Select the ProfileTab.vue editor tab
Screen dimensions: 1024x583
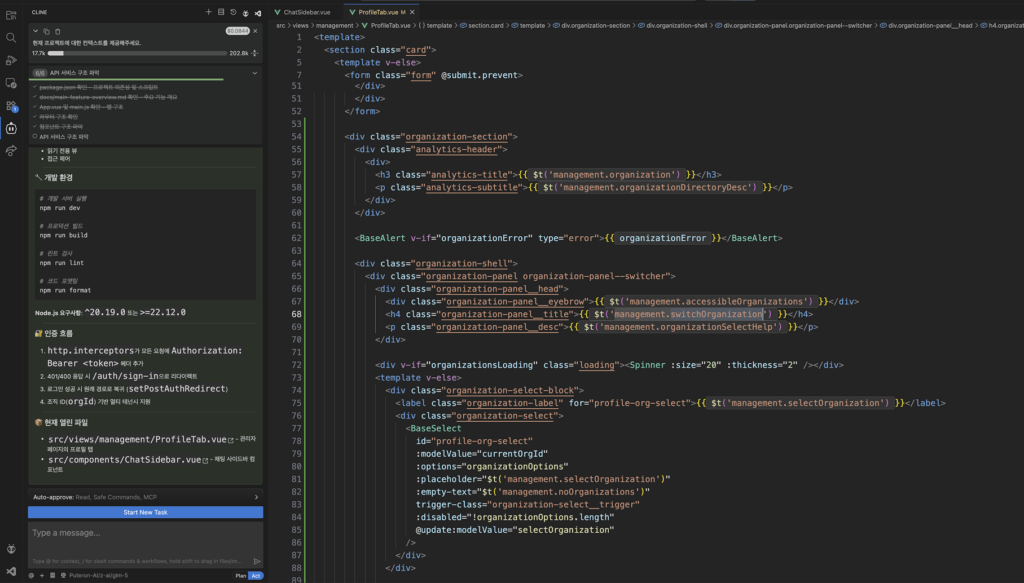point(377,12)
